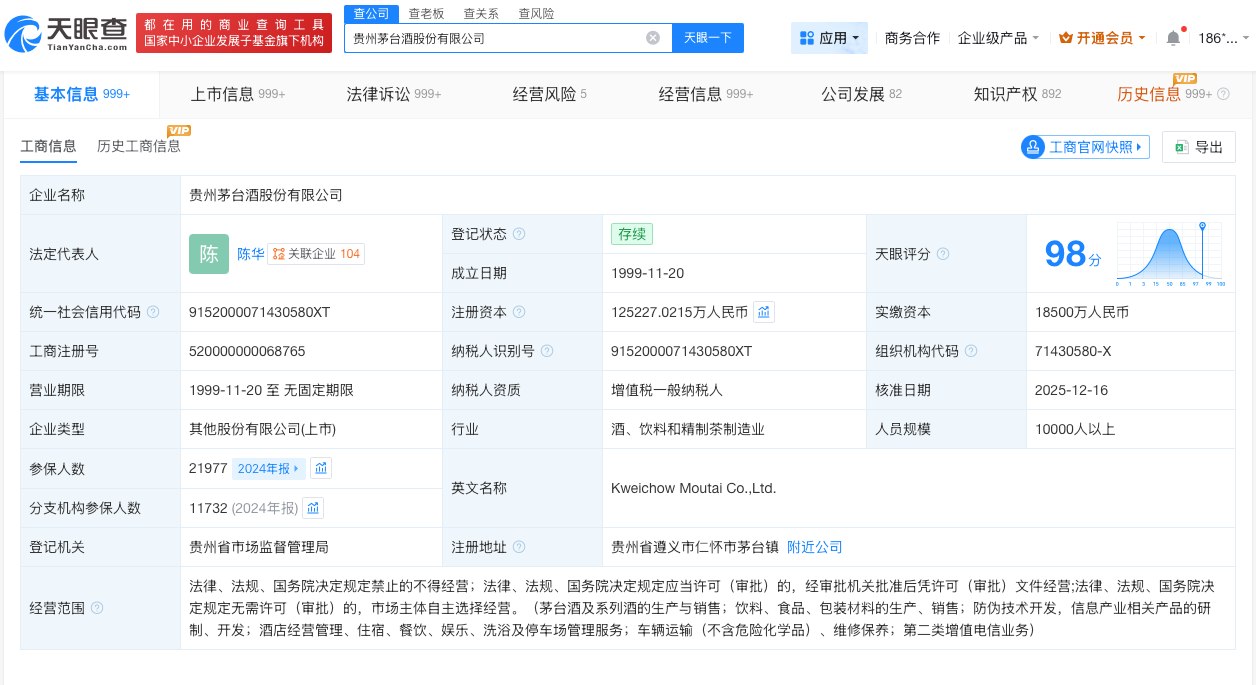The height and width of the screenshot is (685, 1256).
Task: Open 工商官网快照 snapshot
Action: tap(1085, 147)
